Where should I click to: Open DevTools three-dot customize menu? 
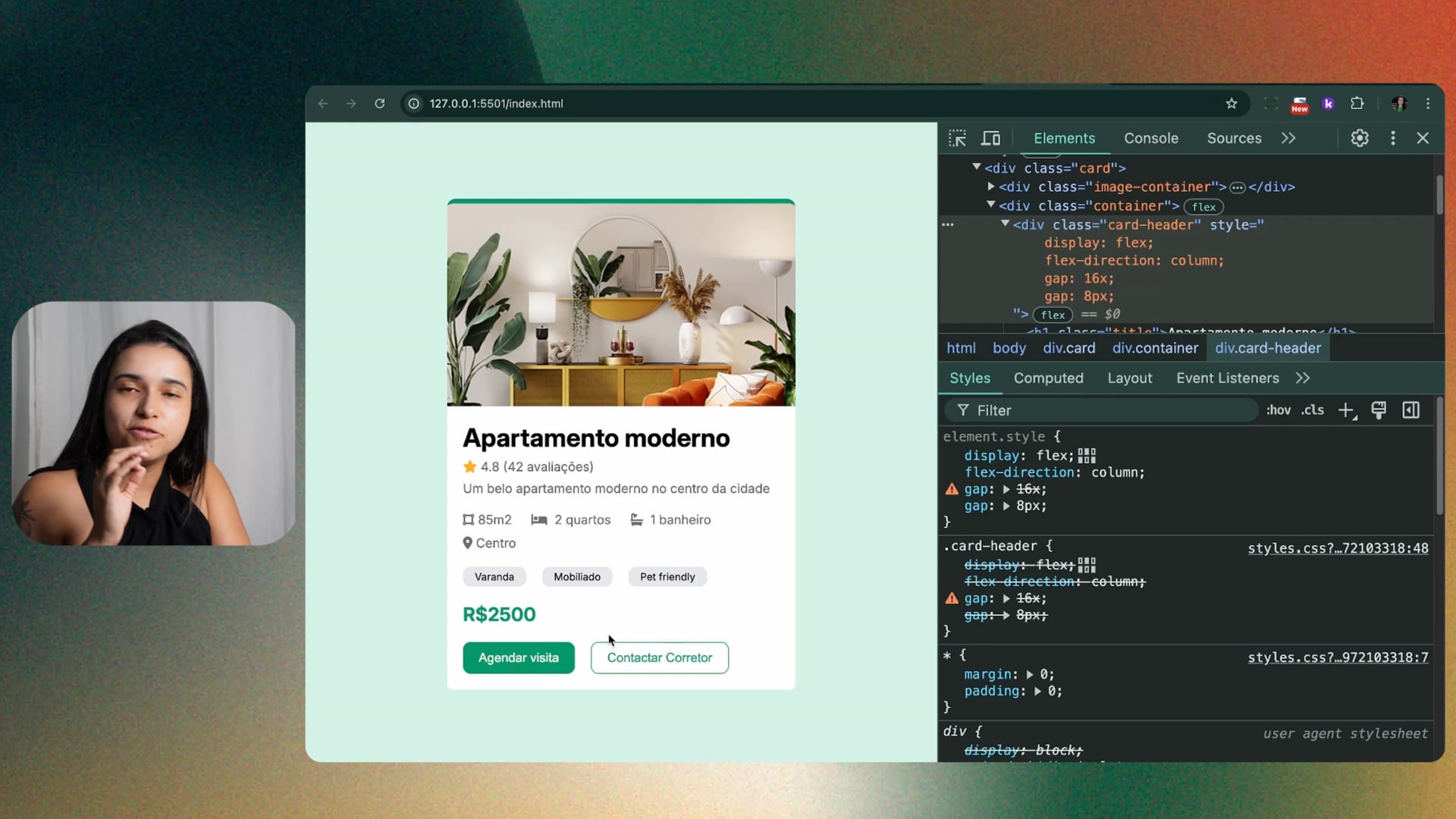click(x=1392, y=138)
